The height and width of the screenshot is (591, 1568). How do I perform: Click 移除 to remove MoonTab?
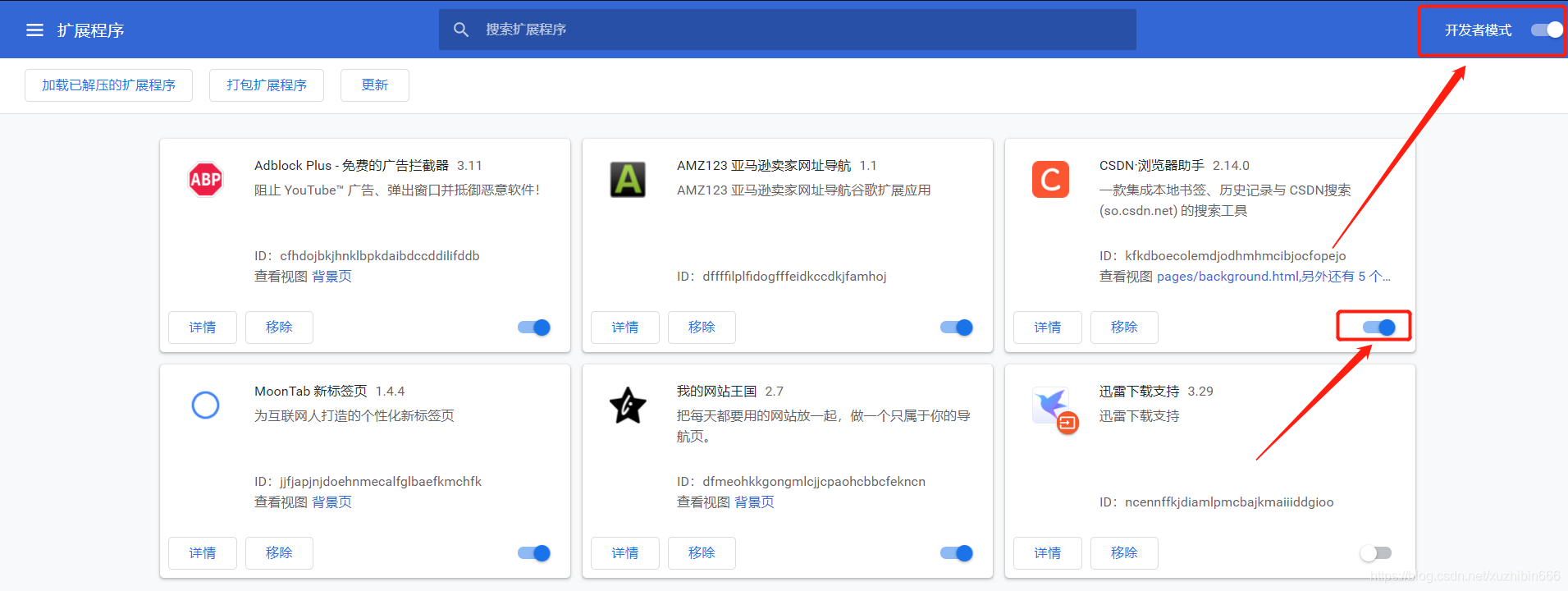tap(279, 553)
